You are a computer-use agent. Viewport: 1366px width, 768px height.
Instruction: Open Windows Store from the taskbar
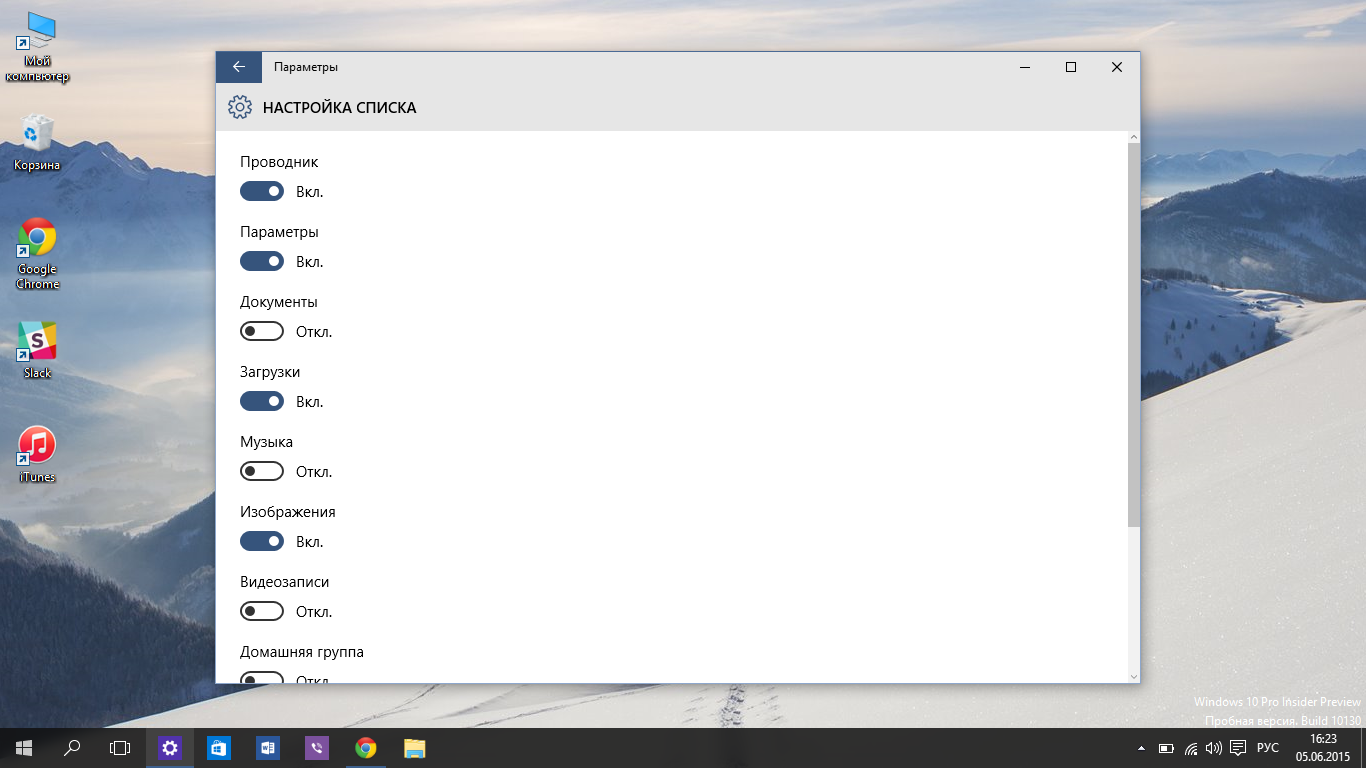tap(219, 748)
